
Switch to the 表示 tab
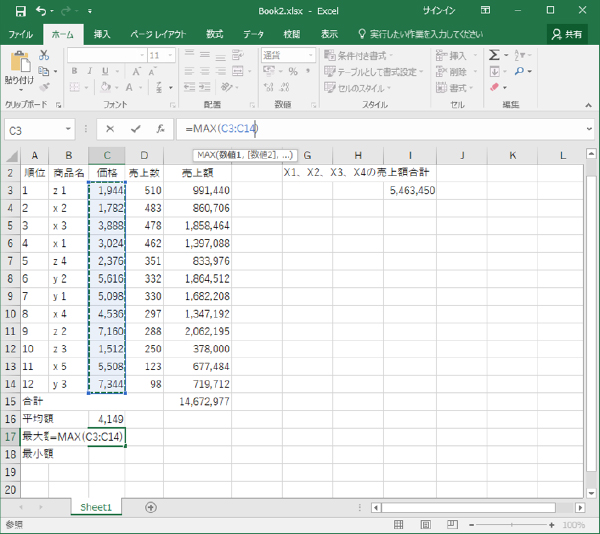click(329, 34)
